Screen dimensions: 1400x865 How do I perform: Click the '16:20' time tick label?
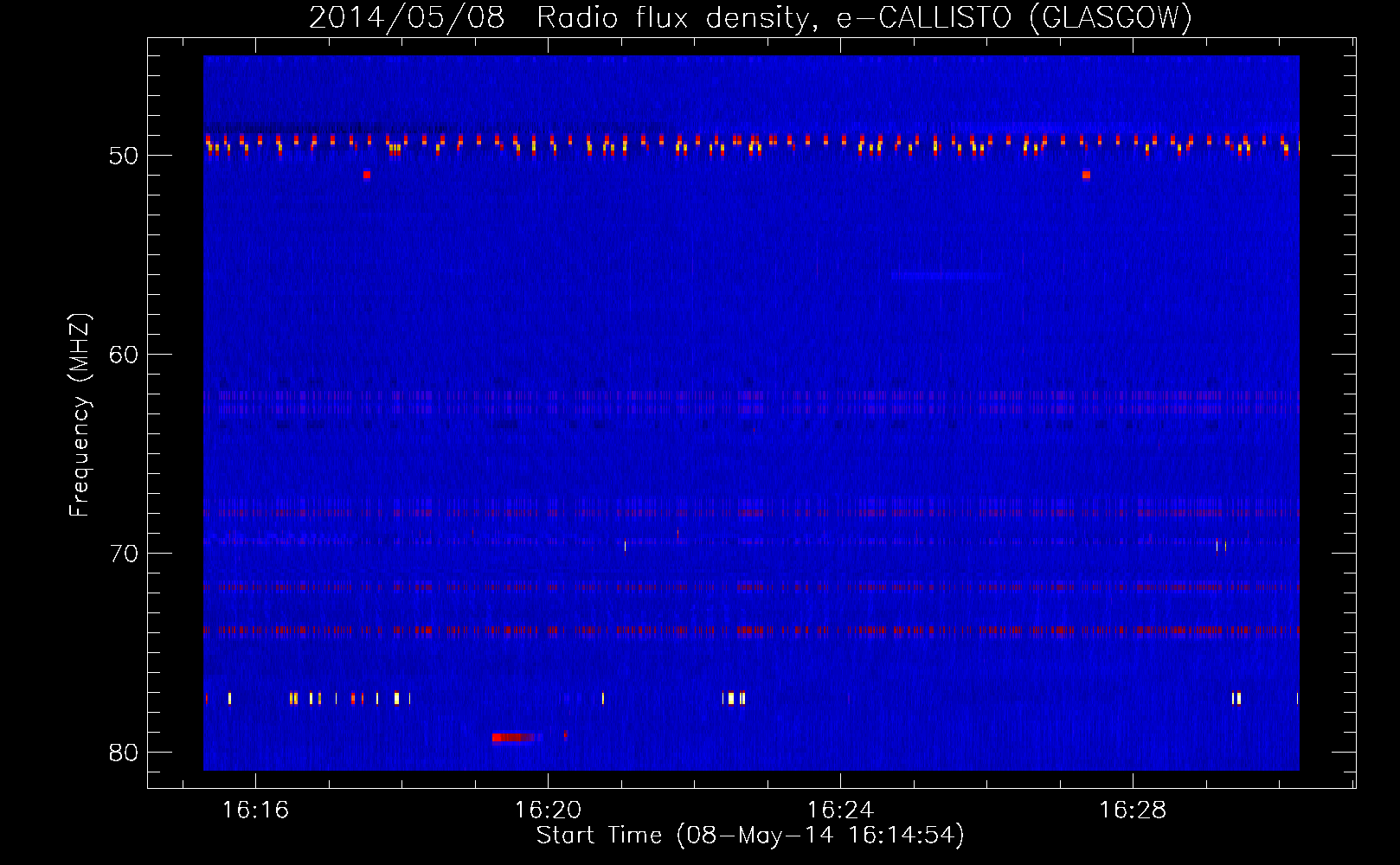pyautogui.click(x=548, y=811)
